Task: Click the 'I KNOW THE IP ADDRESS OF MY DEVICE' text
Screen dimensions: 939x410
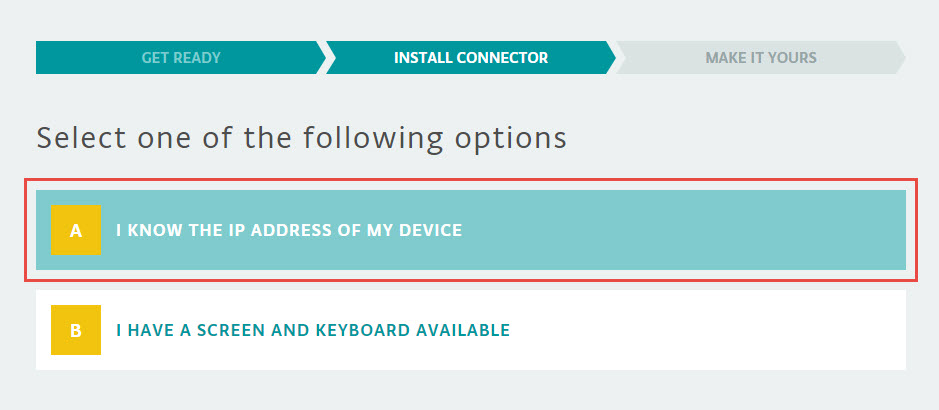Action: coord(289,230)
